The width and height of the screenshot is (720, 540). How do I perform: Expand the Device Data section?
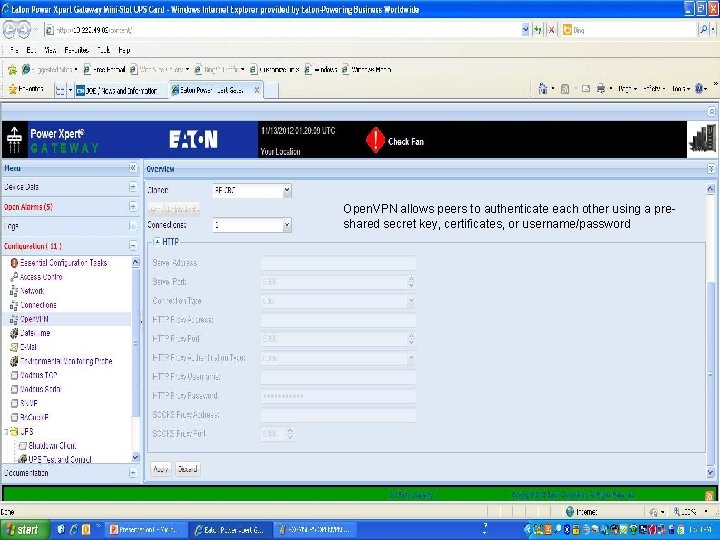[133, 187]
